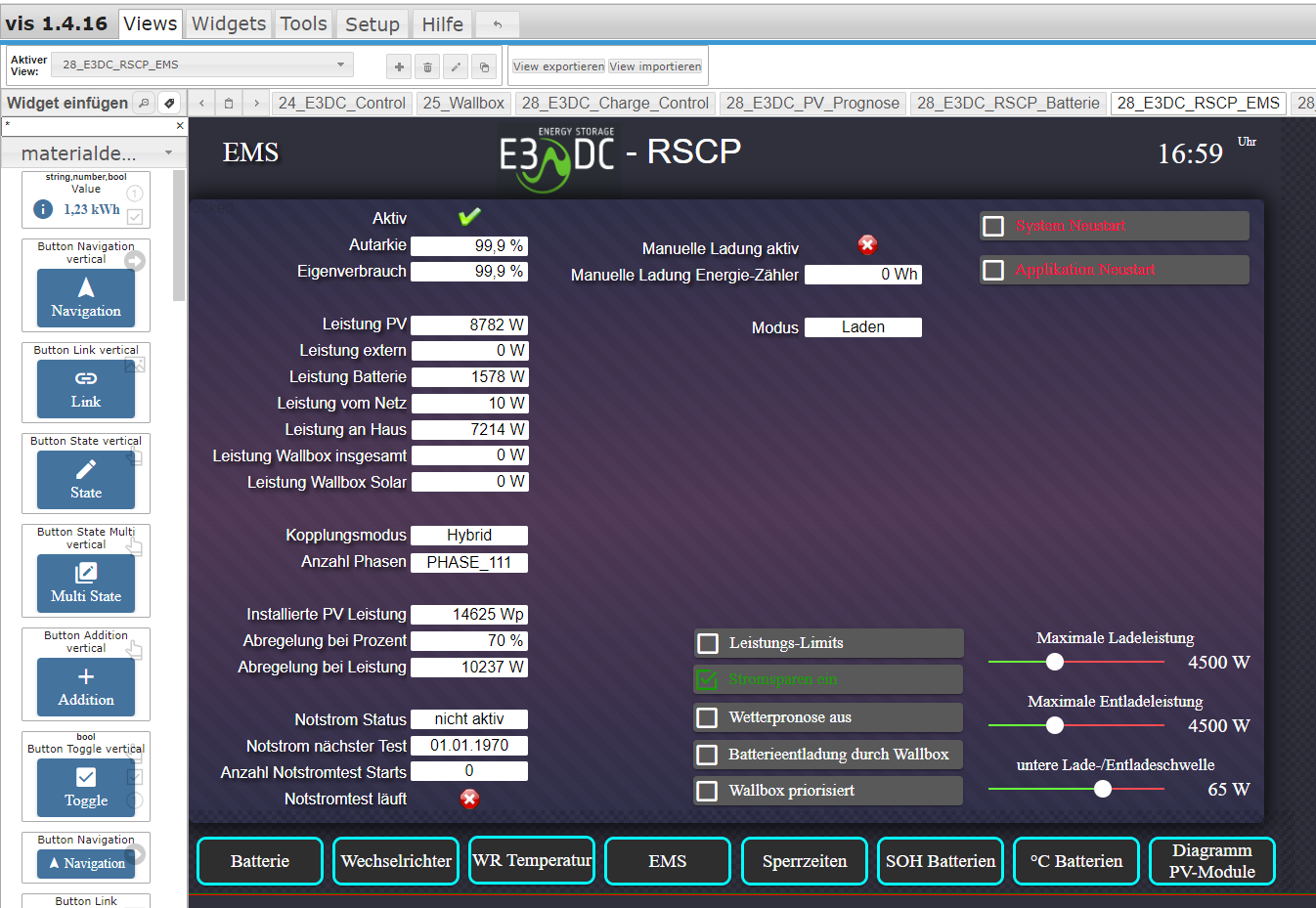Click the °C Batterien button
This screenshot has width=1316, height=908.
1076,861
